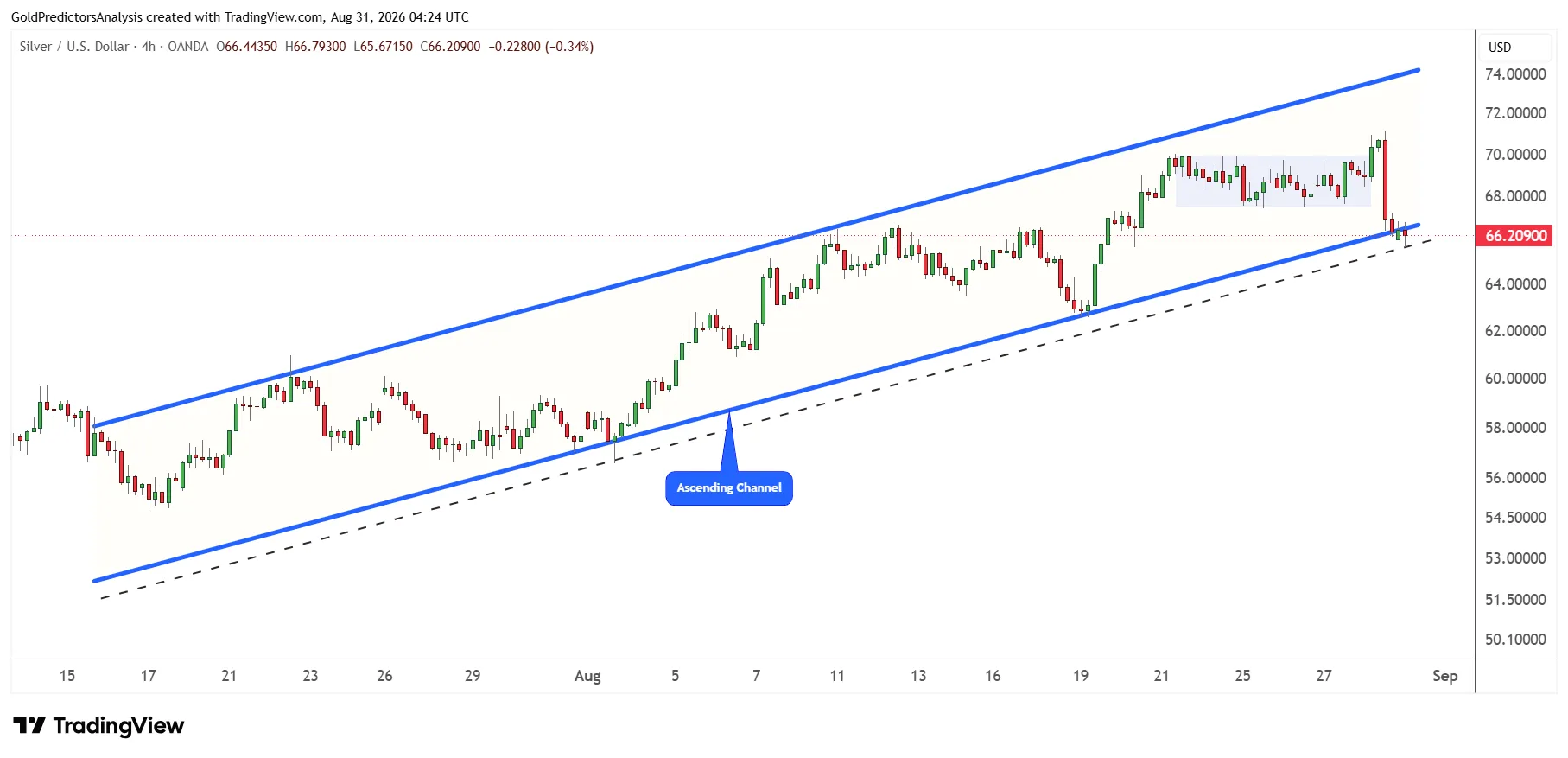
Task: Click the 4h interval in the legend
Action: (x=149, y=47)
